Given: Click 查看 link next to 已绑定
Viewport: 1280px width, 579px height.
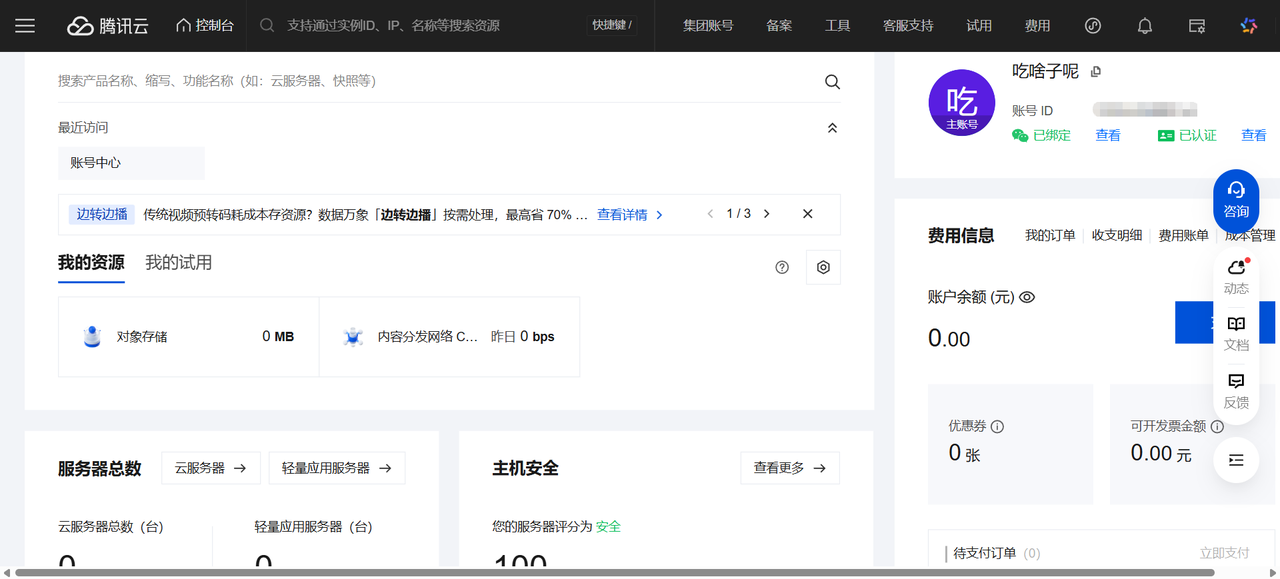Looking at the screenshot, I should pyautogui.click(x=1108, y=135).
